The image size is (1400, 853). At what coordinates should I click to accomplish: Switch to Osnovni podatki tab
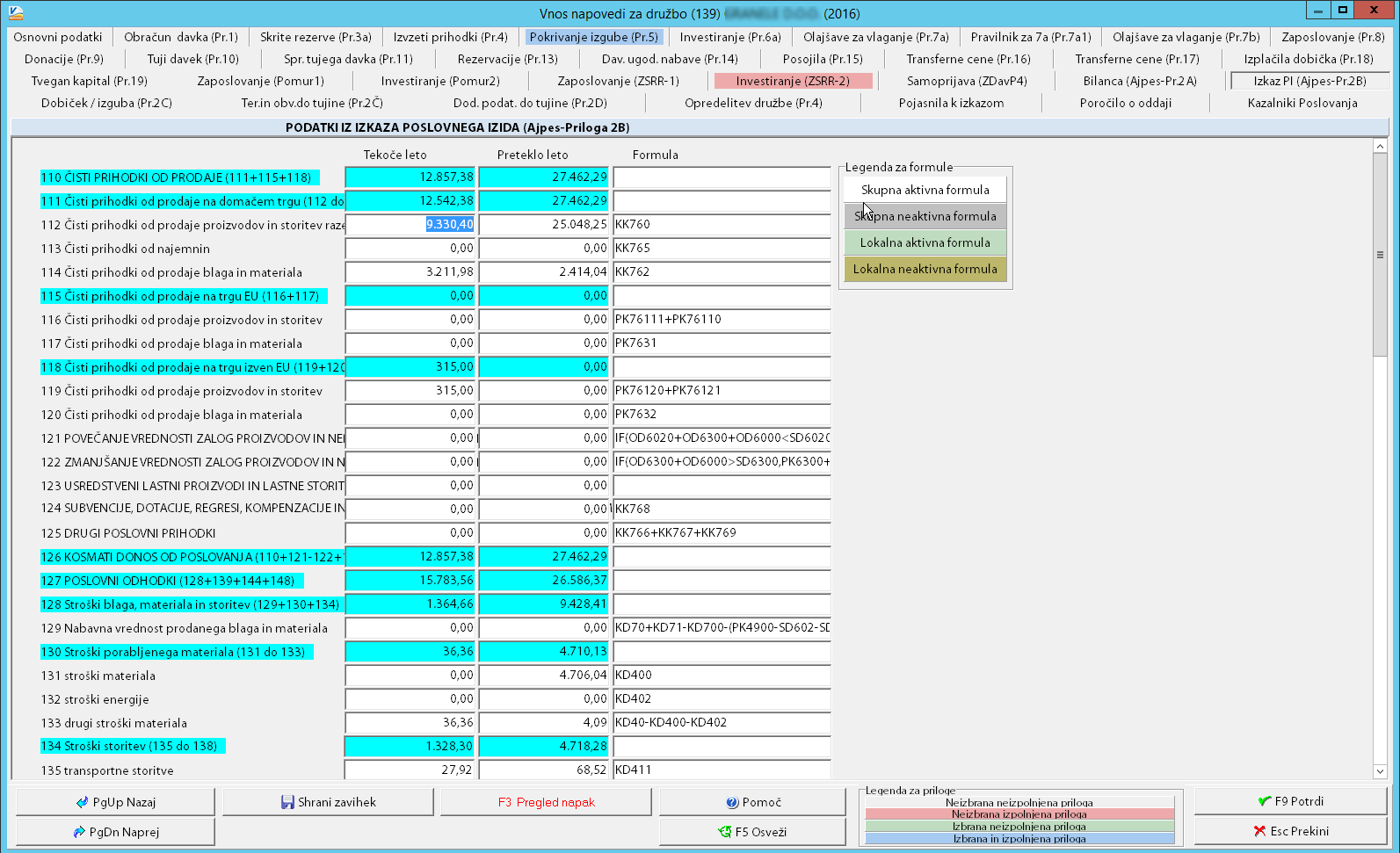(x=58, y=37)
